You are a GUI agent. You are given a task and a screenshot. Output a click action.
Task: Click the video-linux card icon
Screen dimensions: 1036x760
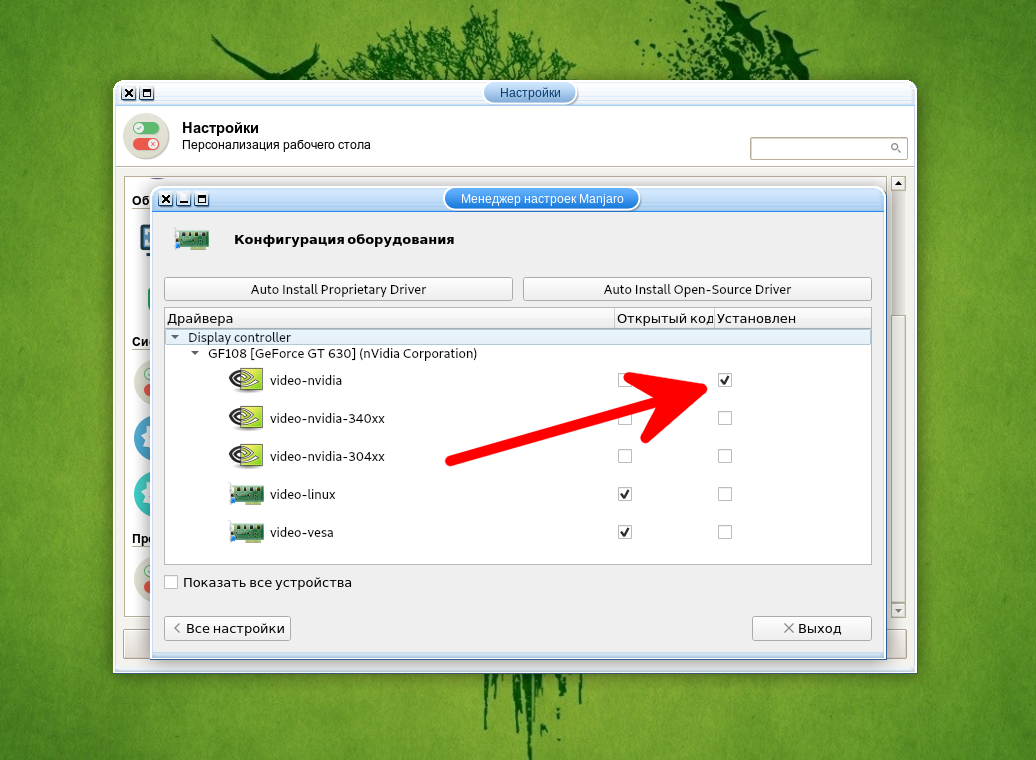(x=246, y=494)
